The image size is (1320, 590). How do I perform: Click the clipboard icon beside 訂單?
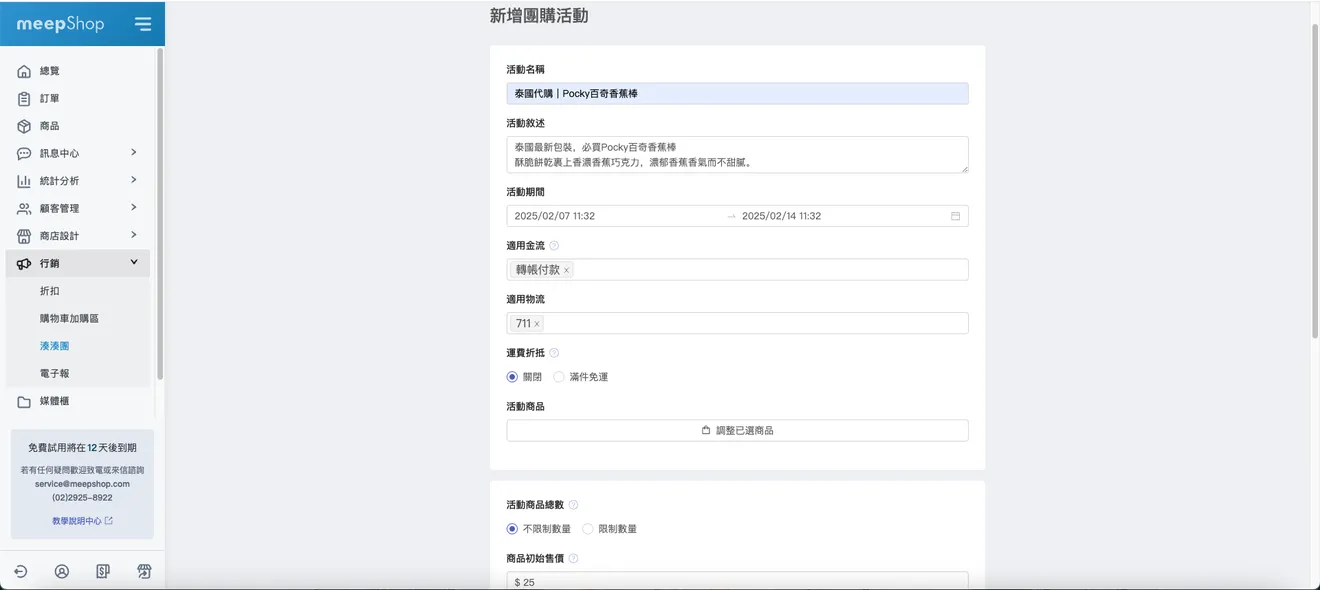(24, 99)
